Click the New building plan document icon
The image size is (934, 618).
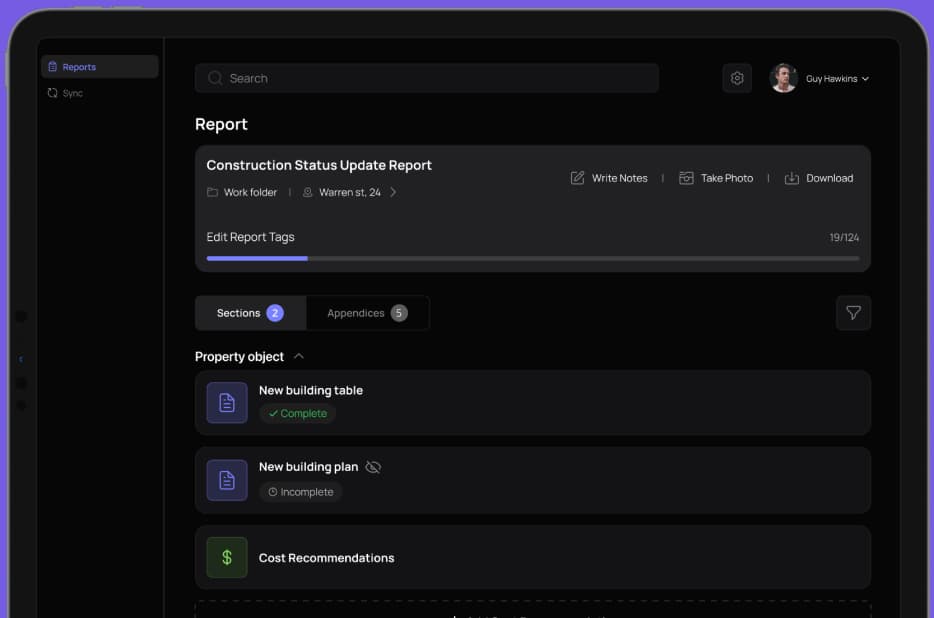click(x=227, y=480)
